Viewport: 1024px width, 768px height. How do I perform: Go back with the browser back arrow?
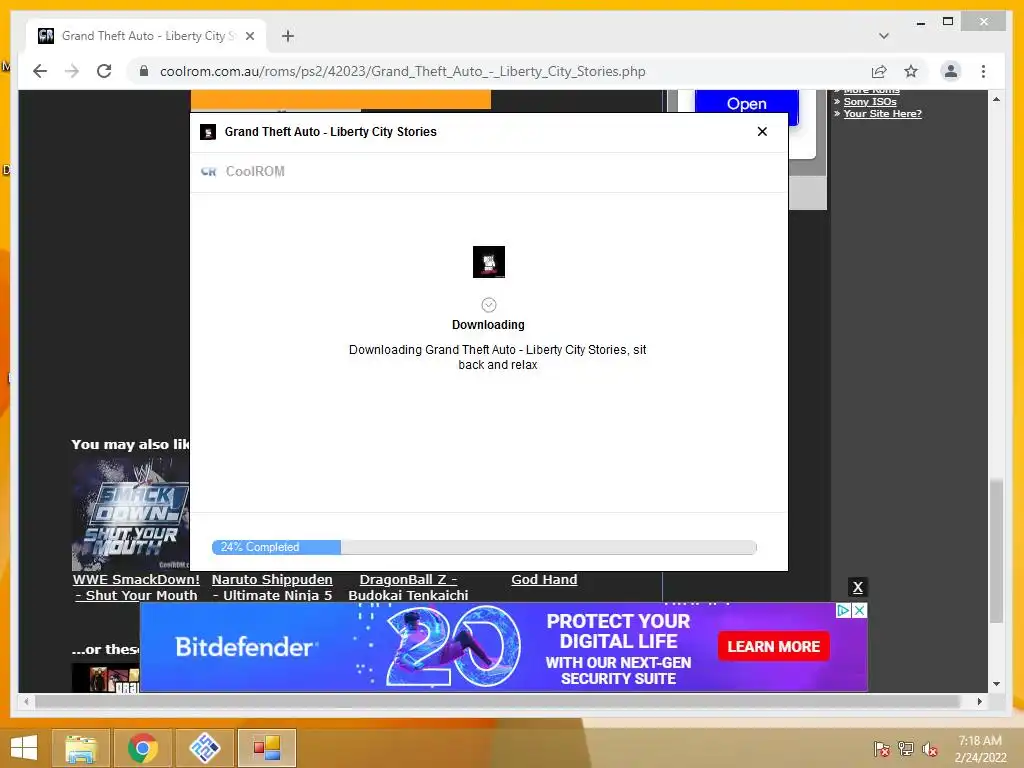pyautogui.click(x=40, y=71)
